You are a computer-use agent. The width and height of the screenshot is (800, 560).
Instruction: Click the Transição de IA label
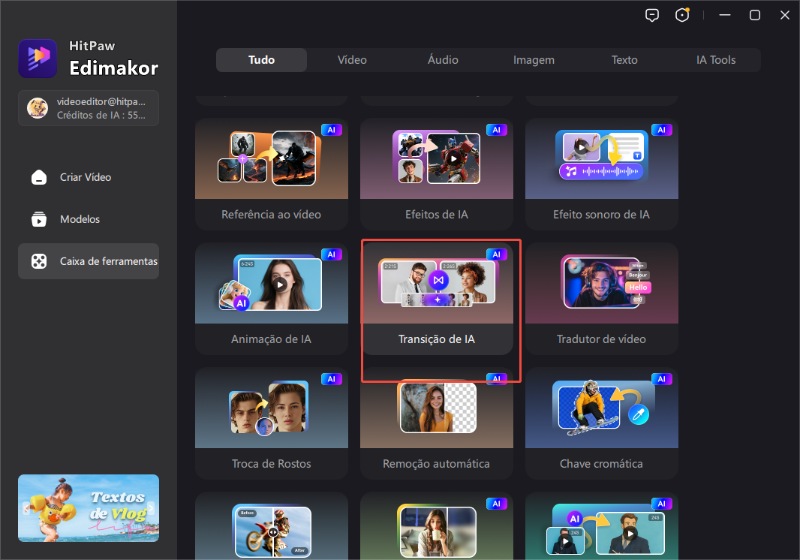click(436, 339)
